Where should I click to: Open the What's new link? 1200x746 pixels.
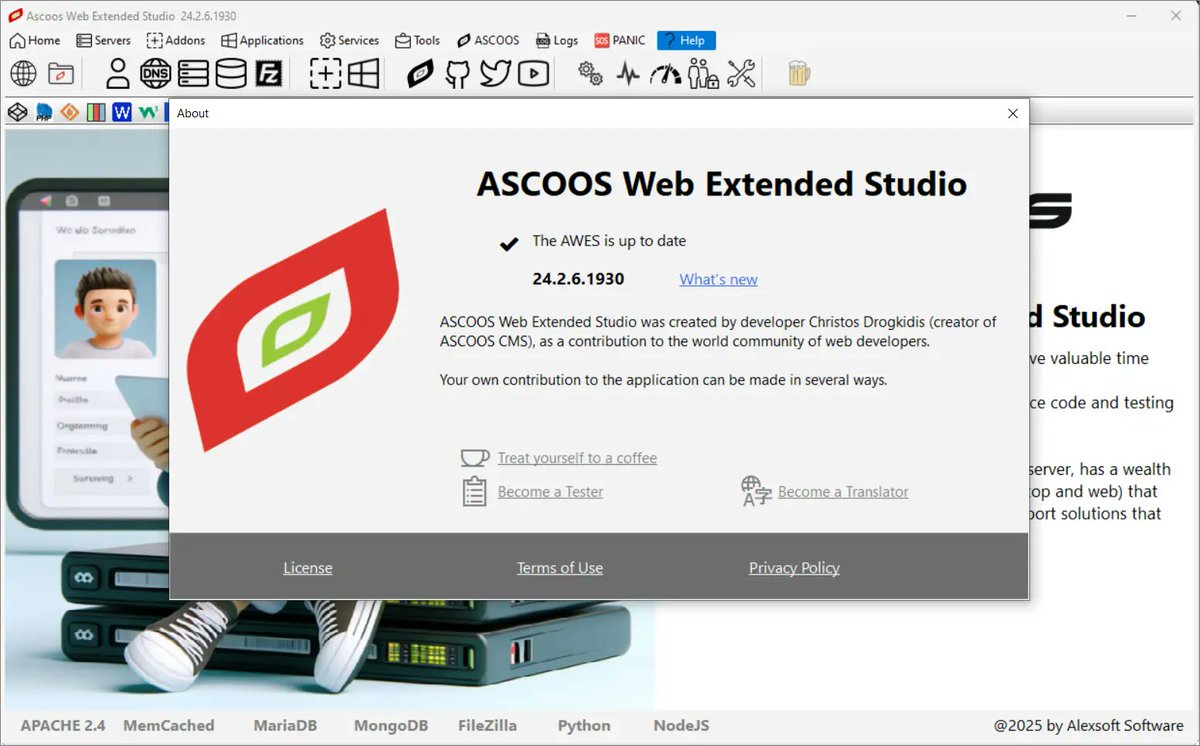718,280
